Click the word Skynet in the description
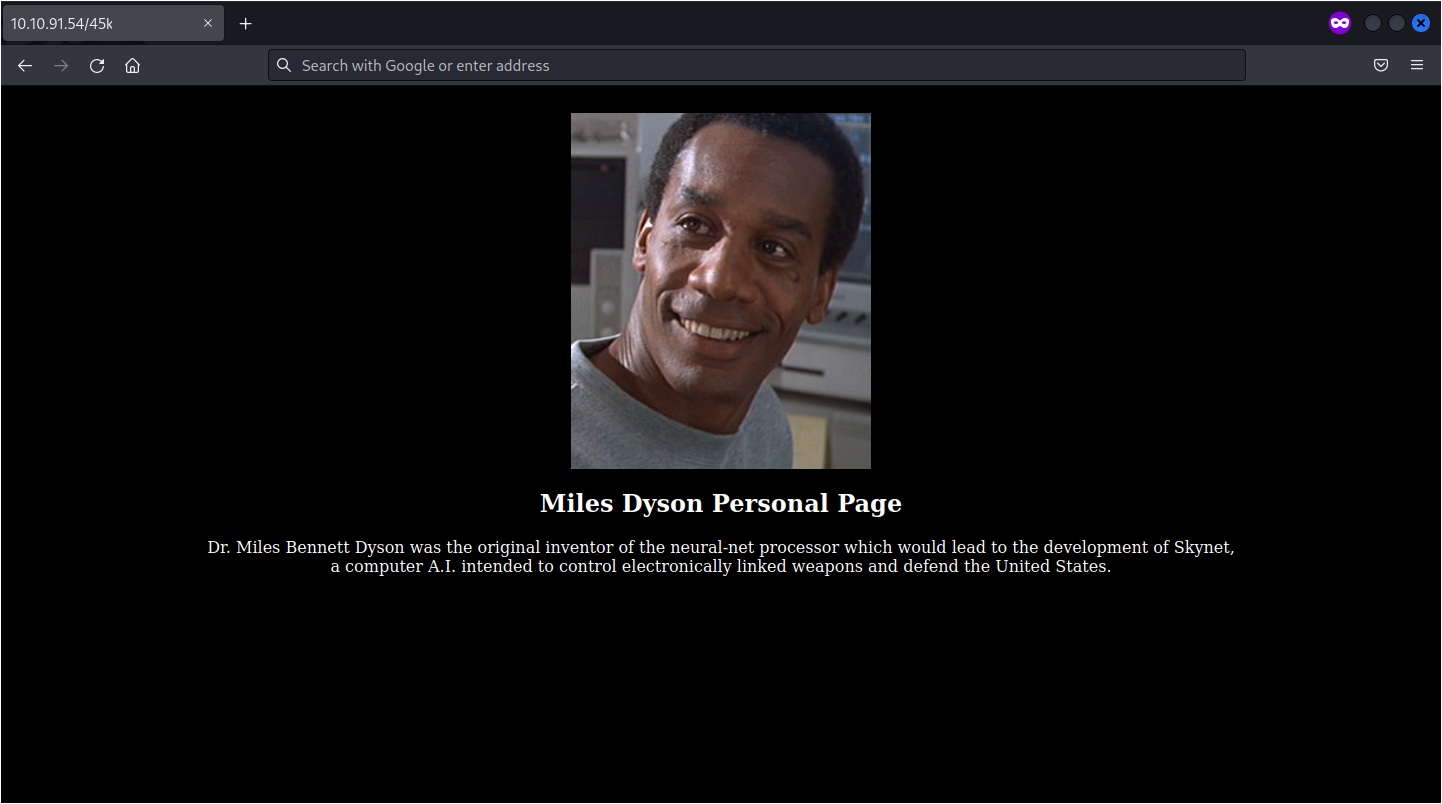The width and height of the screenshot is (1442, 804). pos(1205,548)
